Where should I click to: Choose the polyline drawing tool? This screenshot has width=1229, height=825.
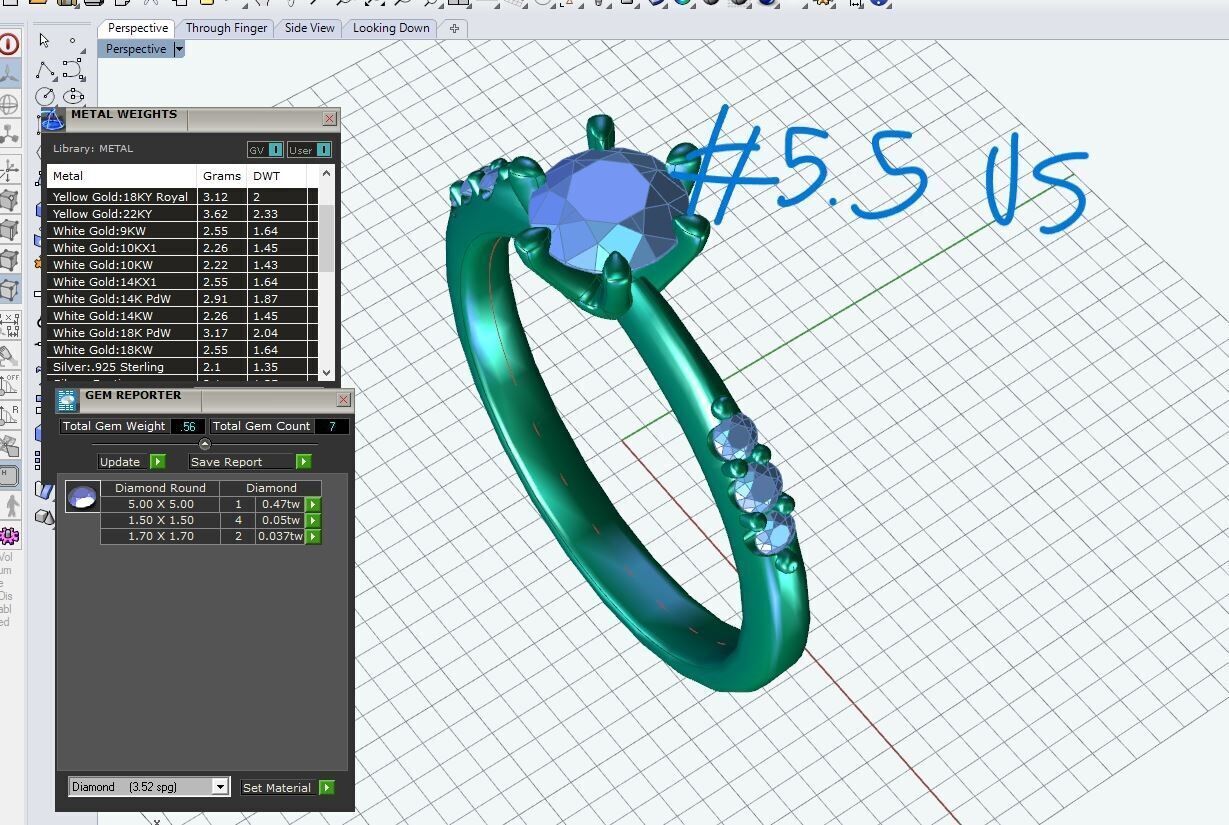(45, 70)
